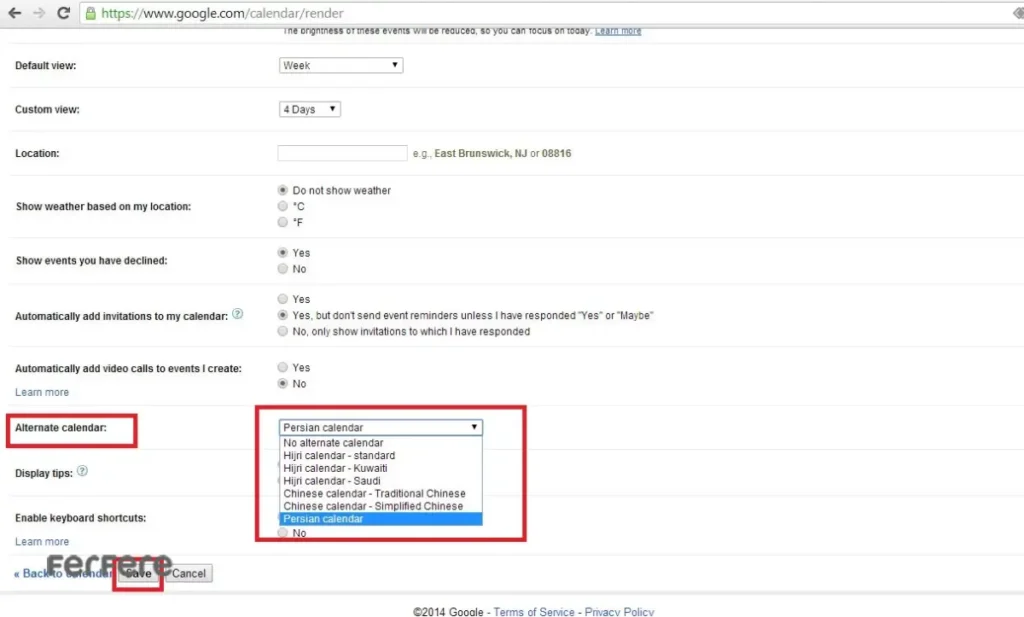This screenshot has height=617, width=1024.
Task: Expand the Custom view 4 Days dropdown
Action: (x=310, y=110)
